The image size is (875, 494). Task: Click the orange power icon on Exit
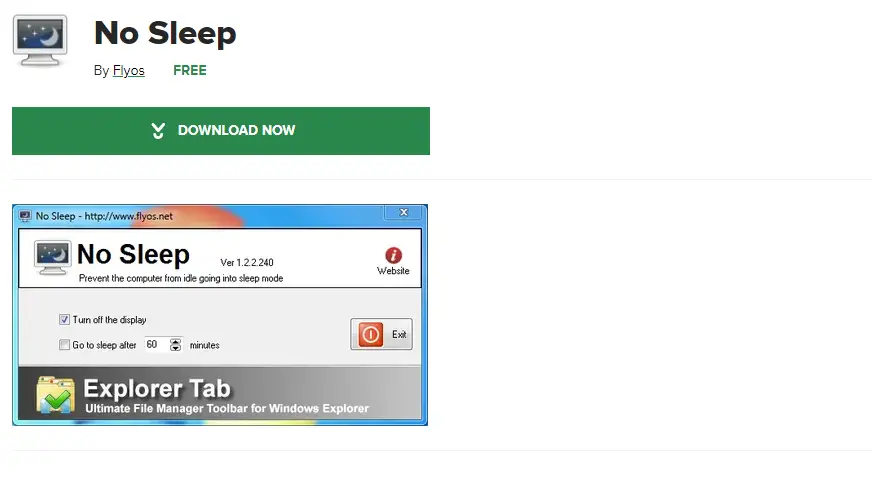point(371,334)
